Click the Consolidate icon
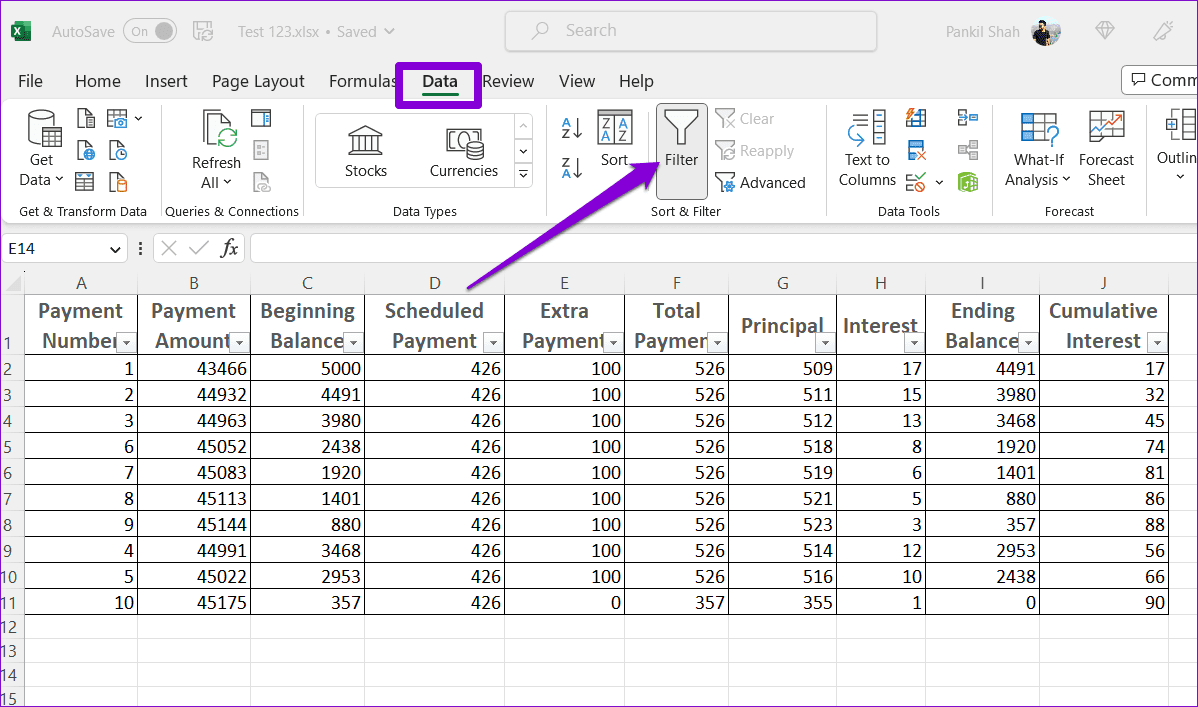Viewport: 1198px width, 707px height. 967,118
